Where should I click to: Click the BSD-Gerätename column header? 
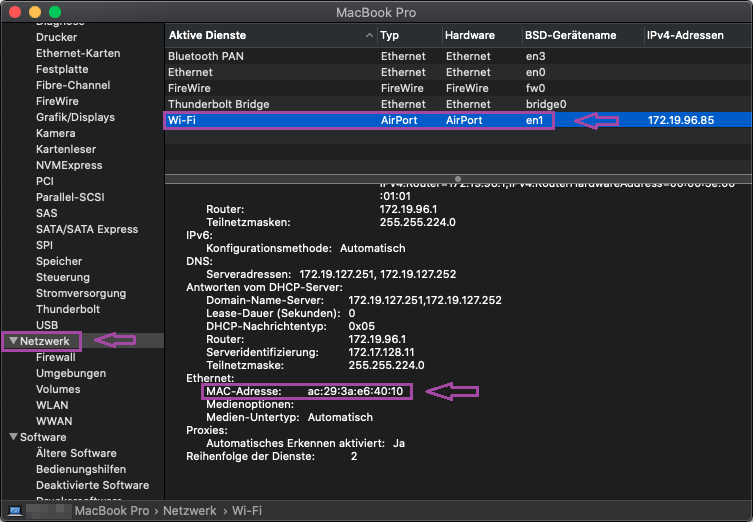570,35
